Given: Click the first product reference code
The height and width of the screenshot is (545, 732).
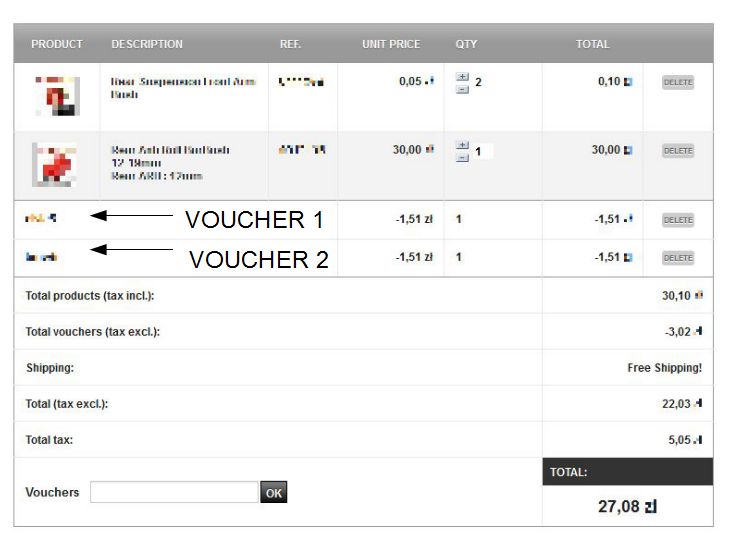Looking at the screenshot, I should click(301, 82).
